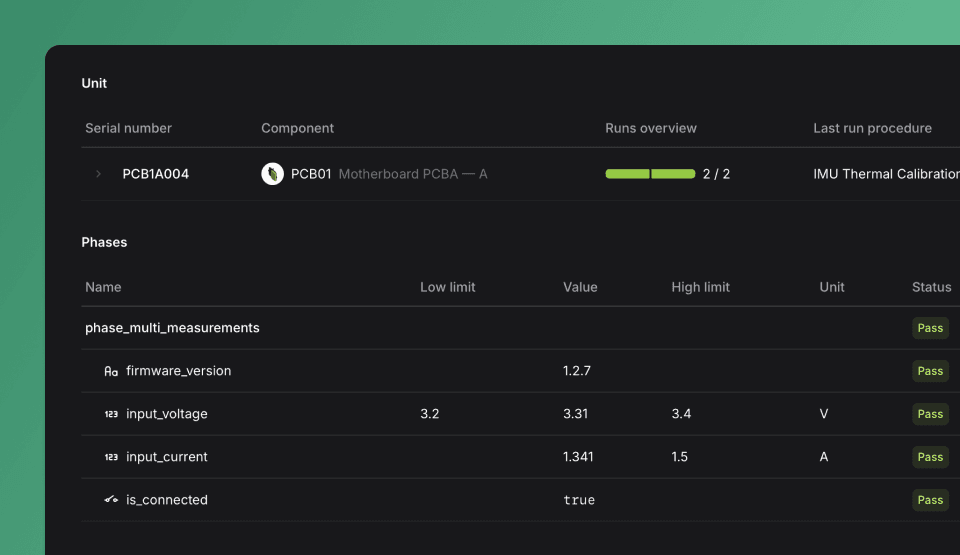The height and width of the screenshot is (555, 960).
Task: Open the PCB01 component link
Action: click(311, 174)
